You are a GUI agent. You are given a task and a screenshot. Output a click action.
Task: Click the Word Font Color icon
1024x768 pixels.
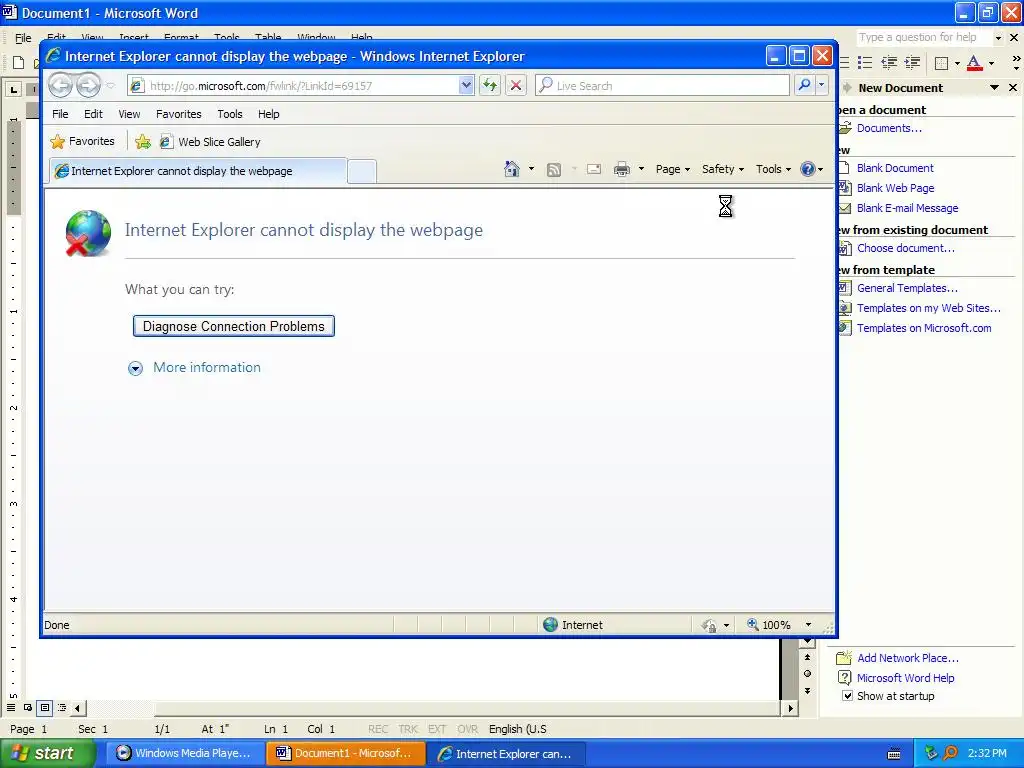pyautogui.click(x=974, y=63)
